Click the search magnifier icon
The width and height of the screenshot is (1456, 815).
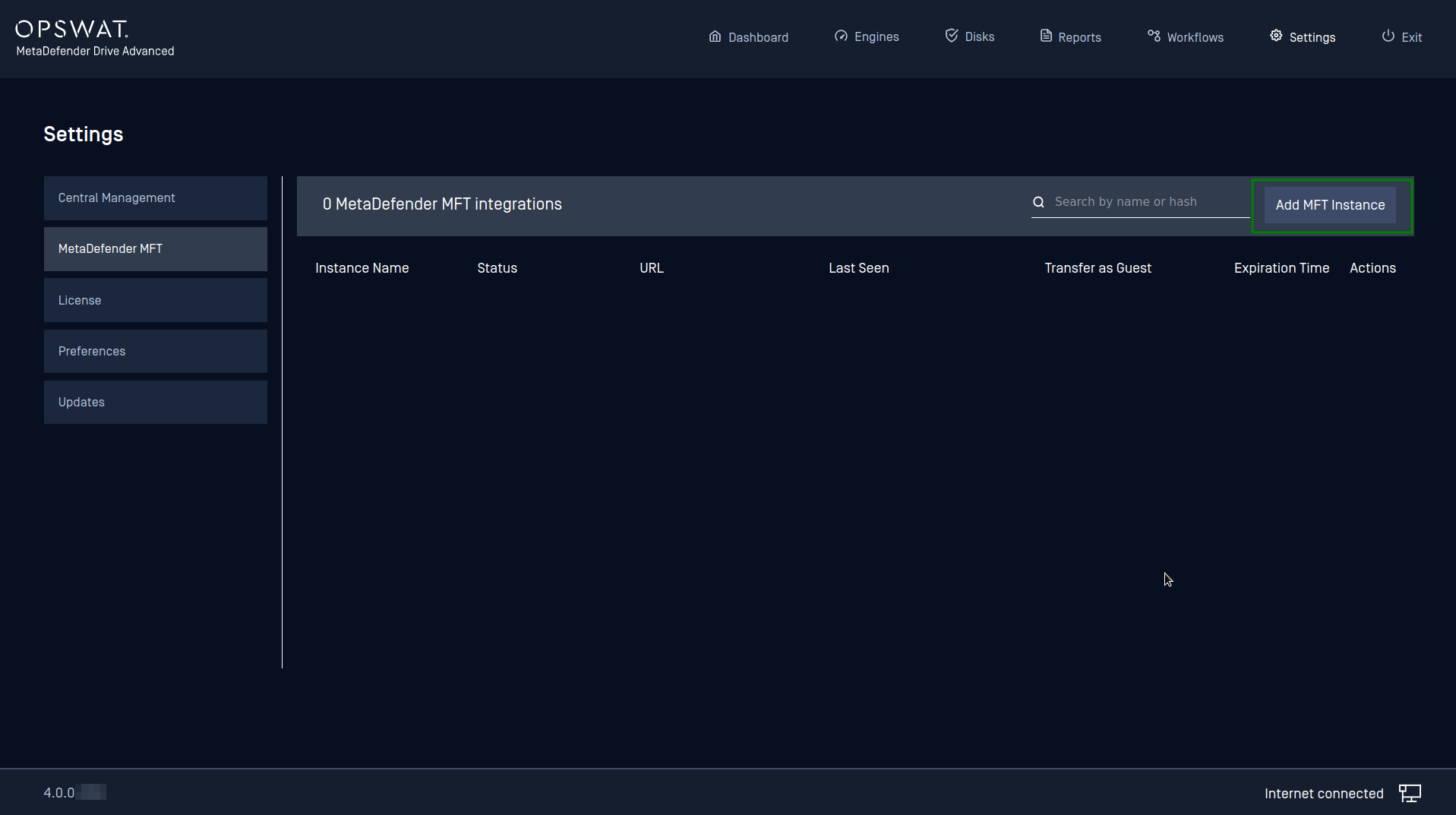[x=1038, y=202]
